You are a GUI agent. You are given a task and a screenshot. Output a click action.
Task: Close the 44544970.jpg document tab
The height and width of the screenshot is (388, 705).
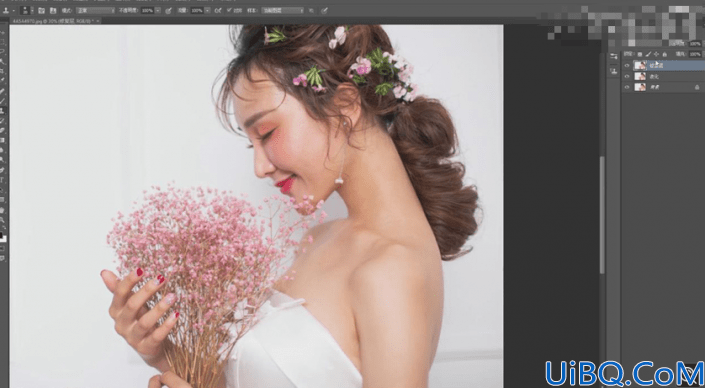click(98, 21)
